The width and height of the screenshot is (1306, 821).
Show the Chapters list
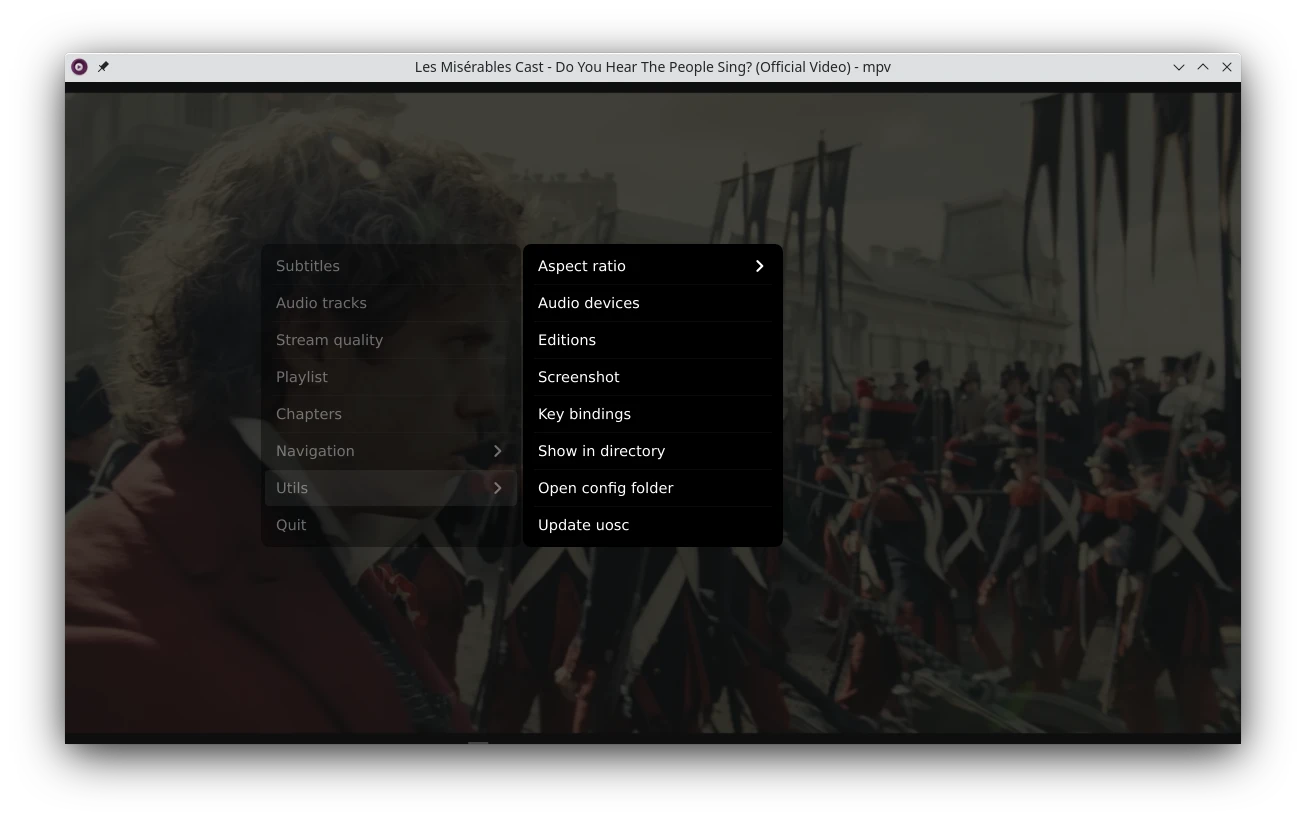(x=309, y=414)
